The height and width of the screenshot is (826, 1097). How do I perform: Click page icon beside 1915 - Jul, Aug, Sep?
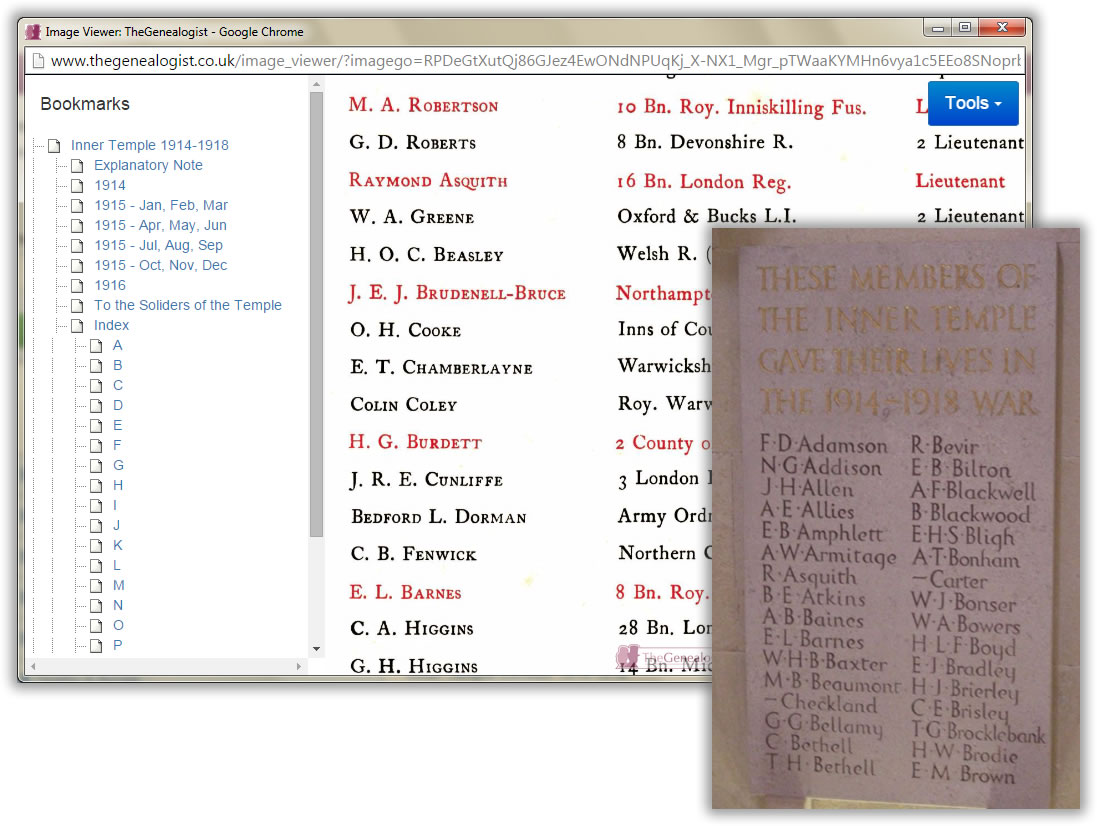tap(77, 245)
